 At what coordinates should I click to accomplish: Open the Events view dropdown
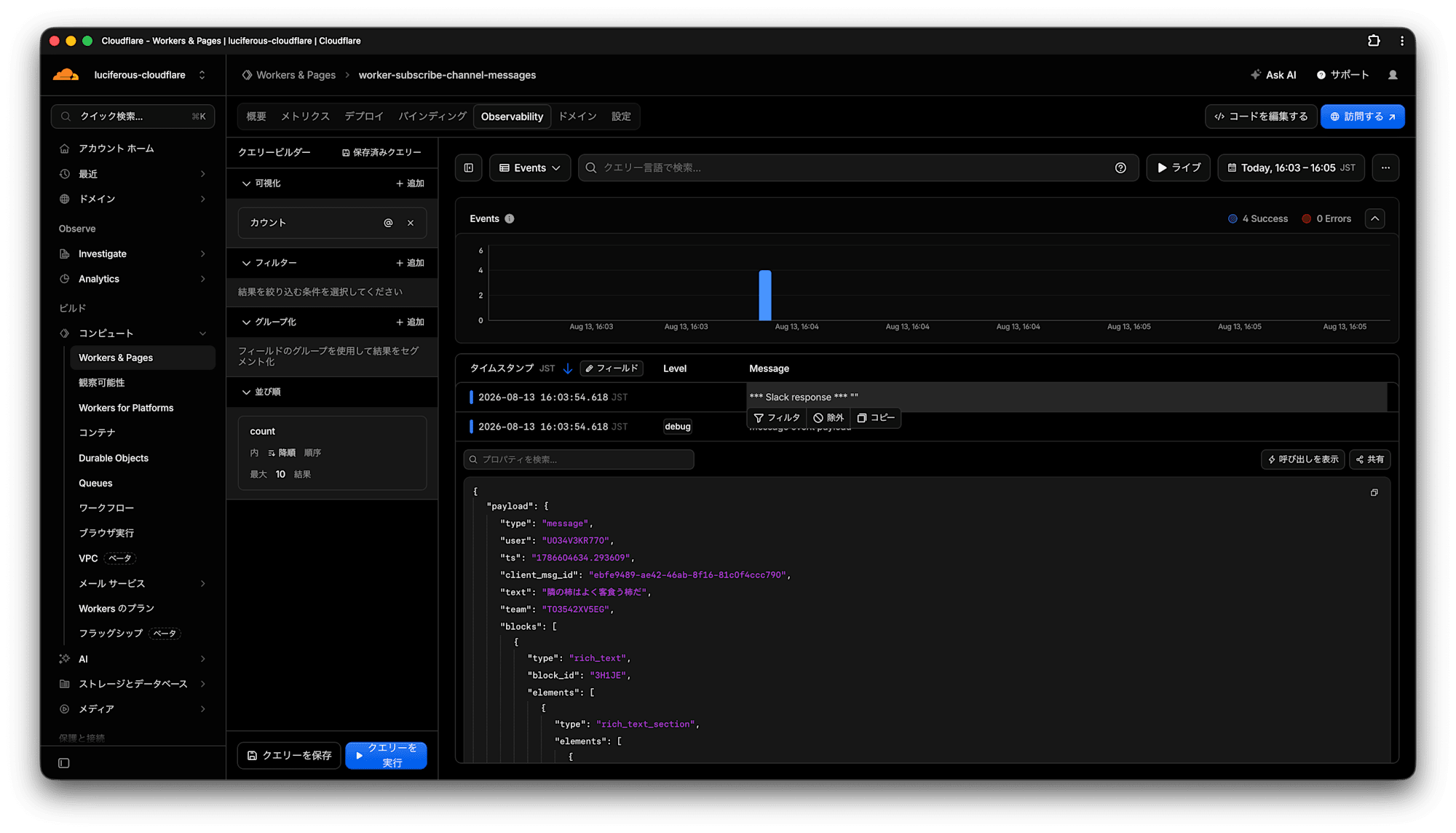point(530,168)
